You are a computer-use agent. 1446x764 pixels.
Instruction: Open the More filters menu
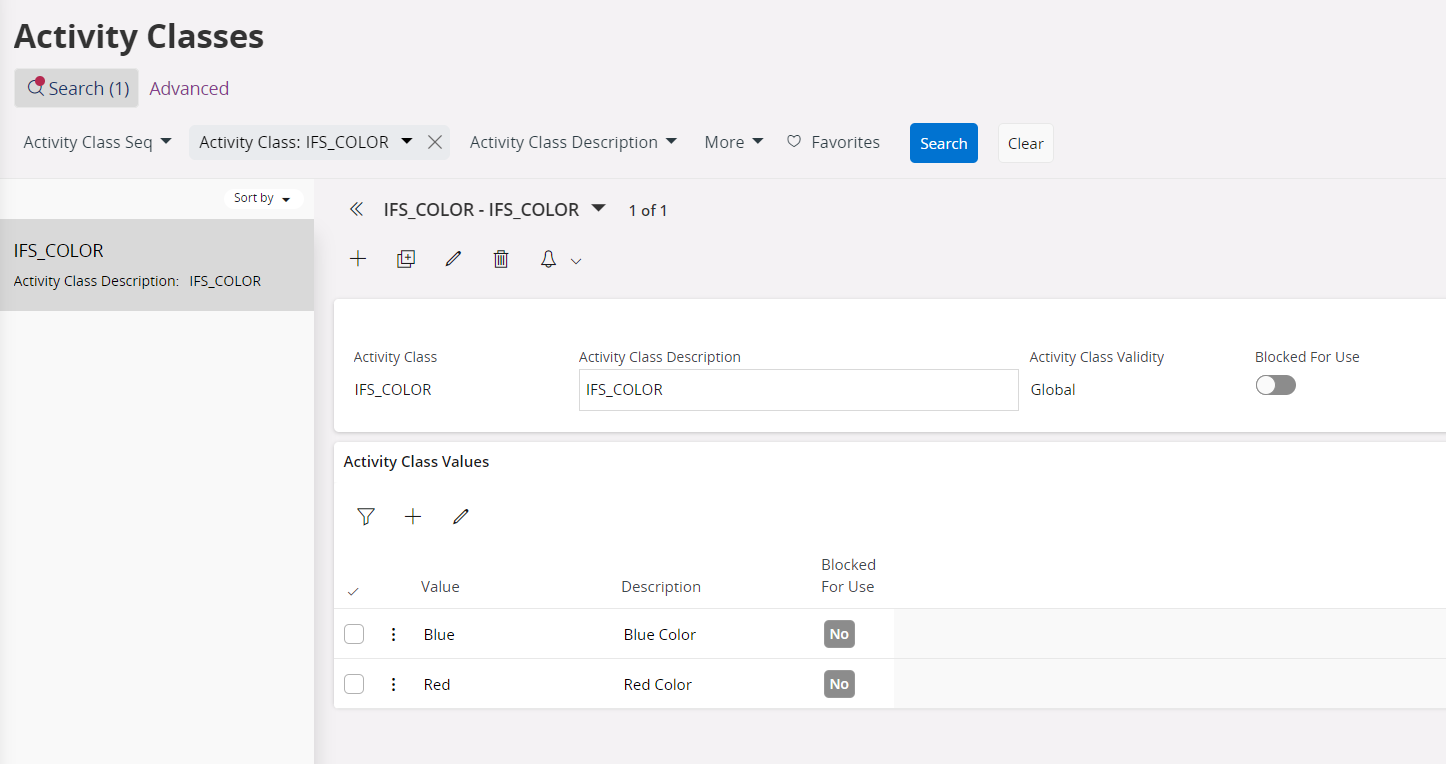[733, 142]
